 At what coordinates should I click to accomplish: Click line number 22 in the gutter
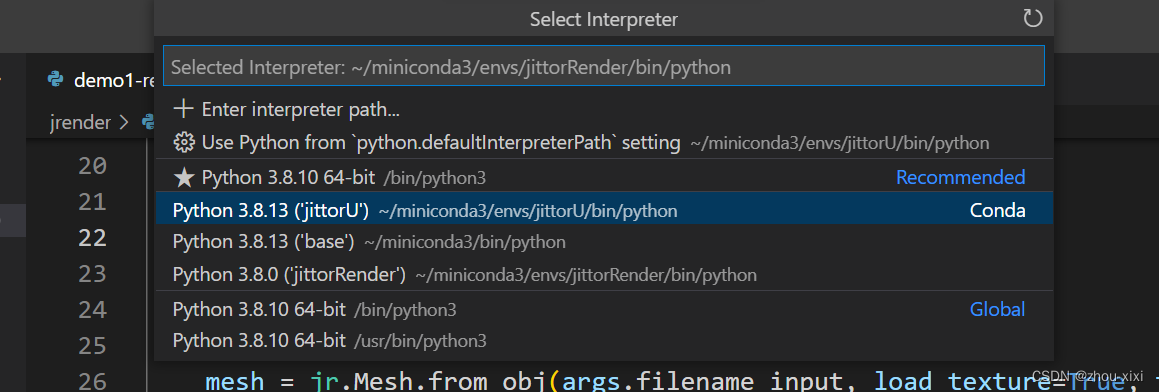[92, 237]
